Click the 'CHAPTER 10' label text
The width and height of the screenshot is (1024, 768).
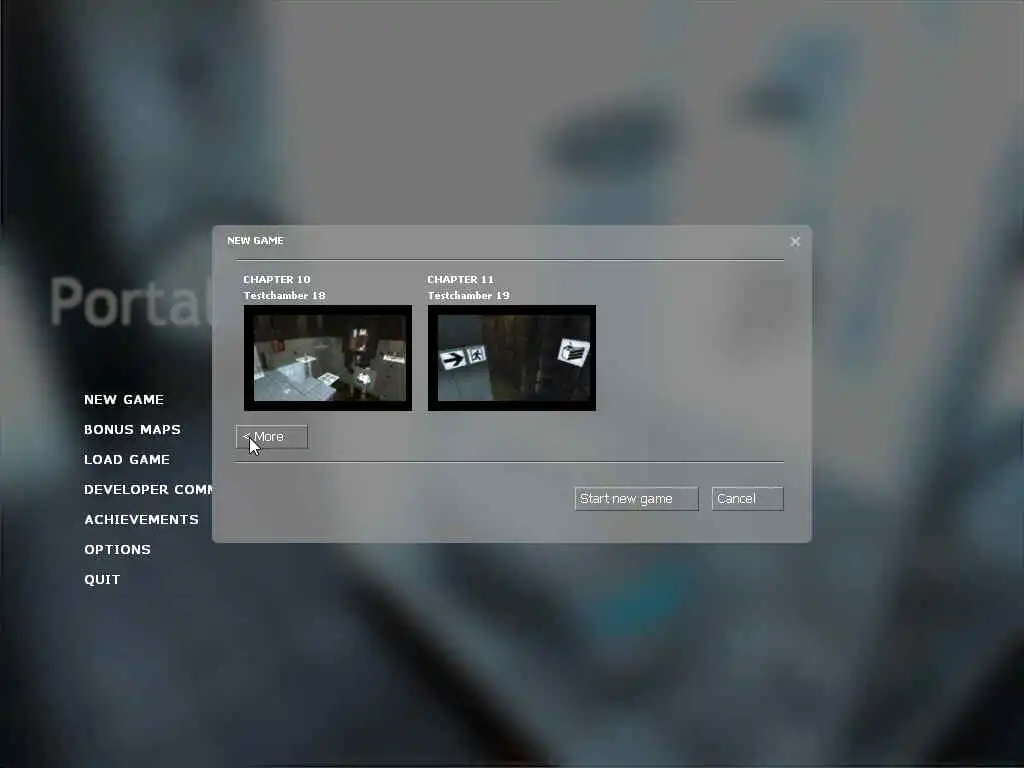[277, 280]
